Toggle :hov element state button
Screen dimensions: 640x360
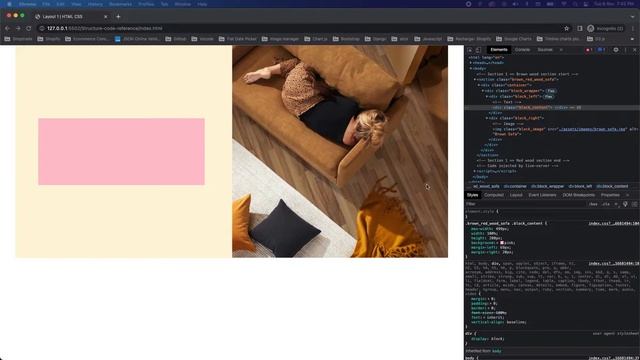pyautogui.click(x=593, y=204)
